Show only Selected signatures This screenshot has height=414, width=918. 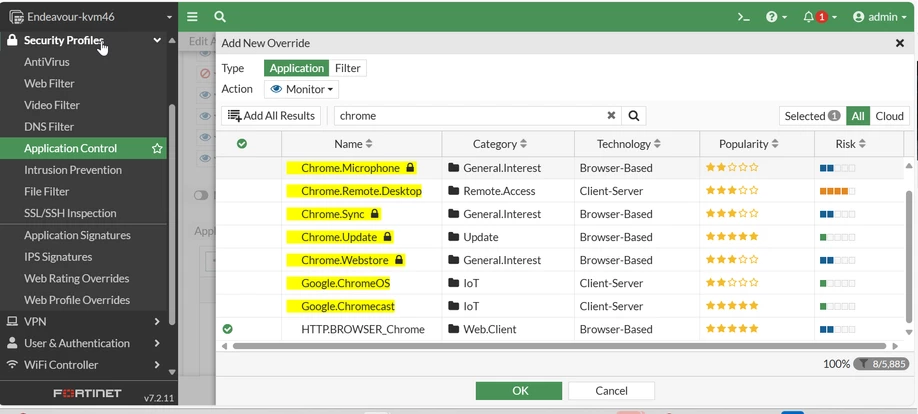(812, 116)
